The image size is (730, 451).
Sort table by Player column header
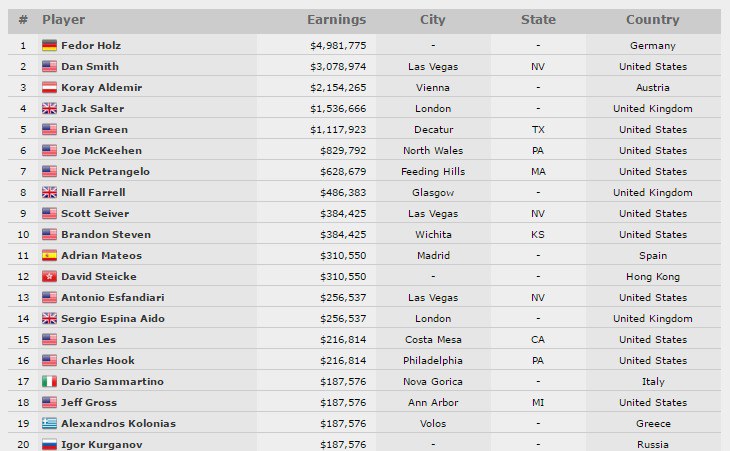coord(64,20)
